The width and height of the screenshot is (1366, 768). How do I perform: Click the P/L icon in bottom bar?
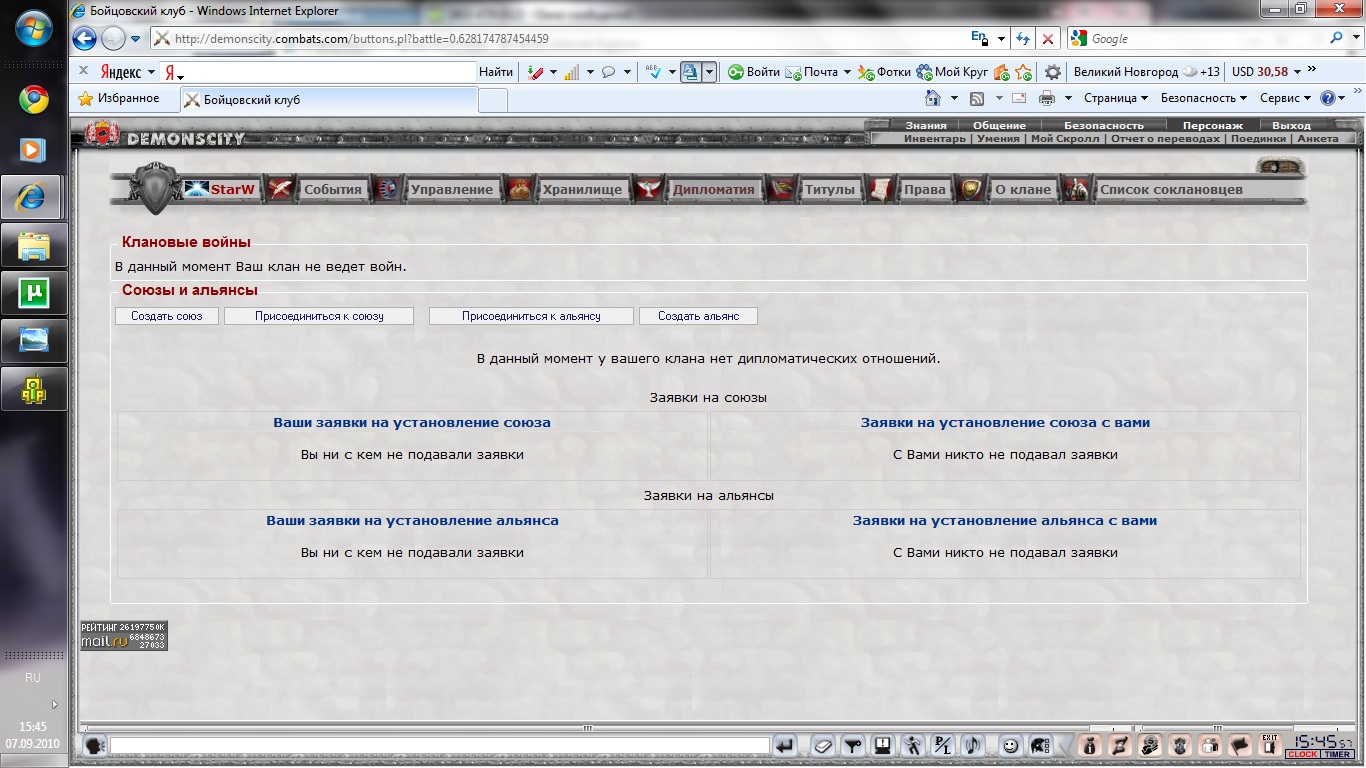pyautogui.click(x=943, y=745)
